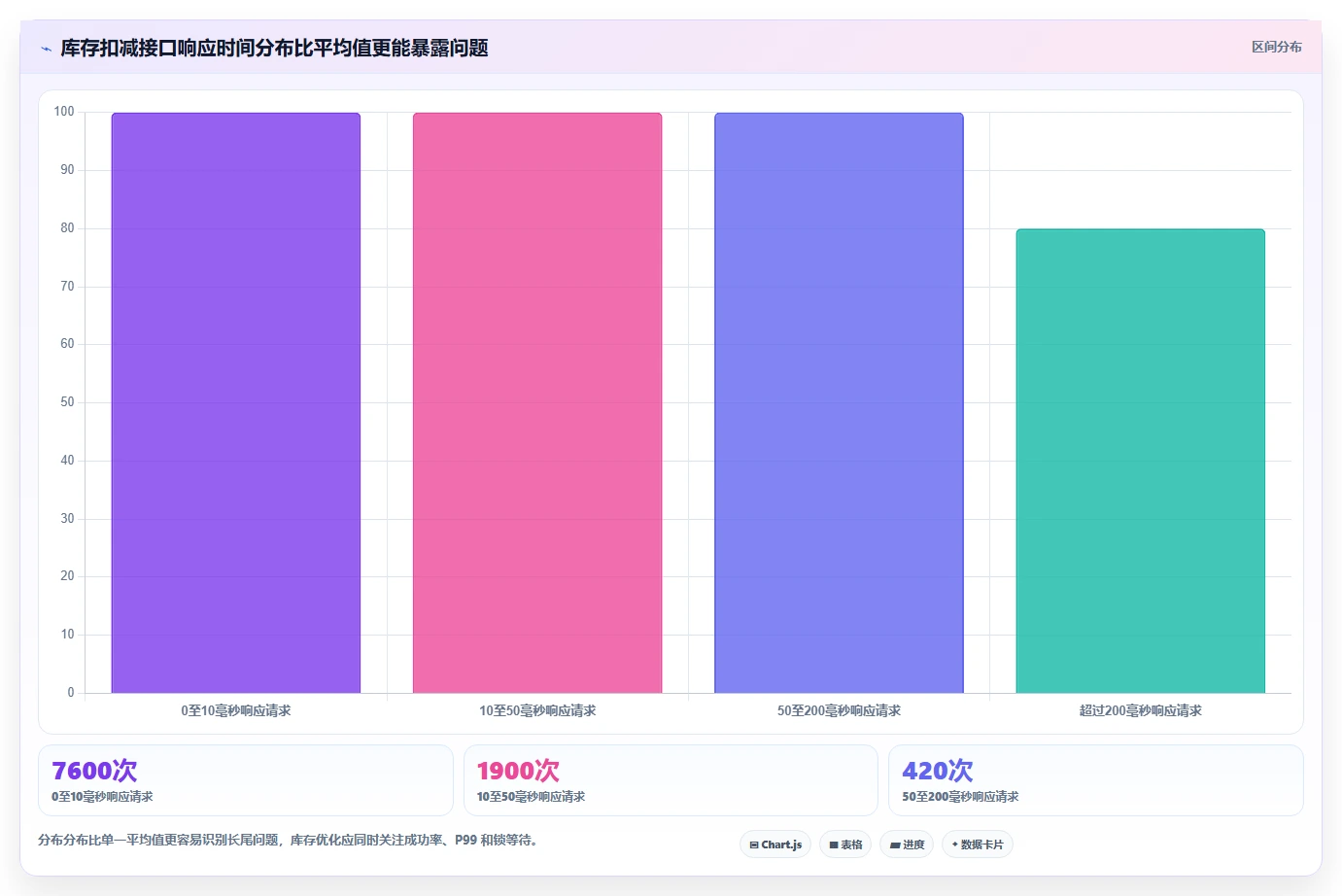Click the 区间分布 label in the header
Screen dimensions: 1342x896
[1276, 47]
